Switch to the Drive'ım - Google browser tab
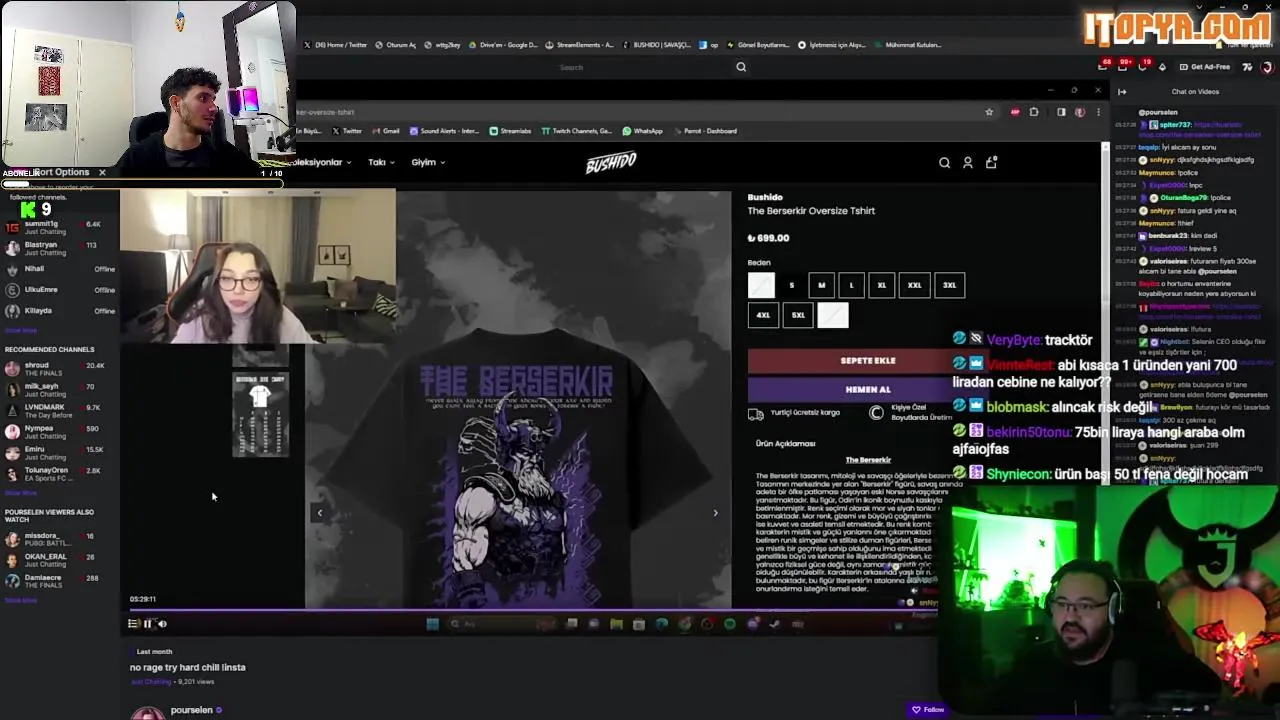The image size is (1280, 720). [x=503, y=45]
